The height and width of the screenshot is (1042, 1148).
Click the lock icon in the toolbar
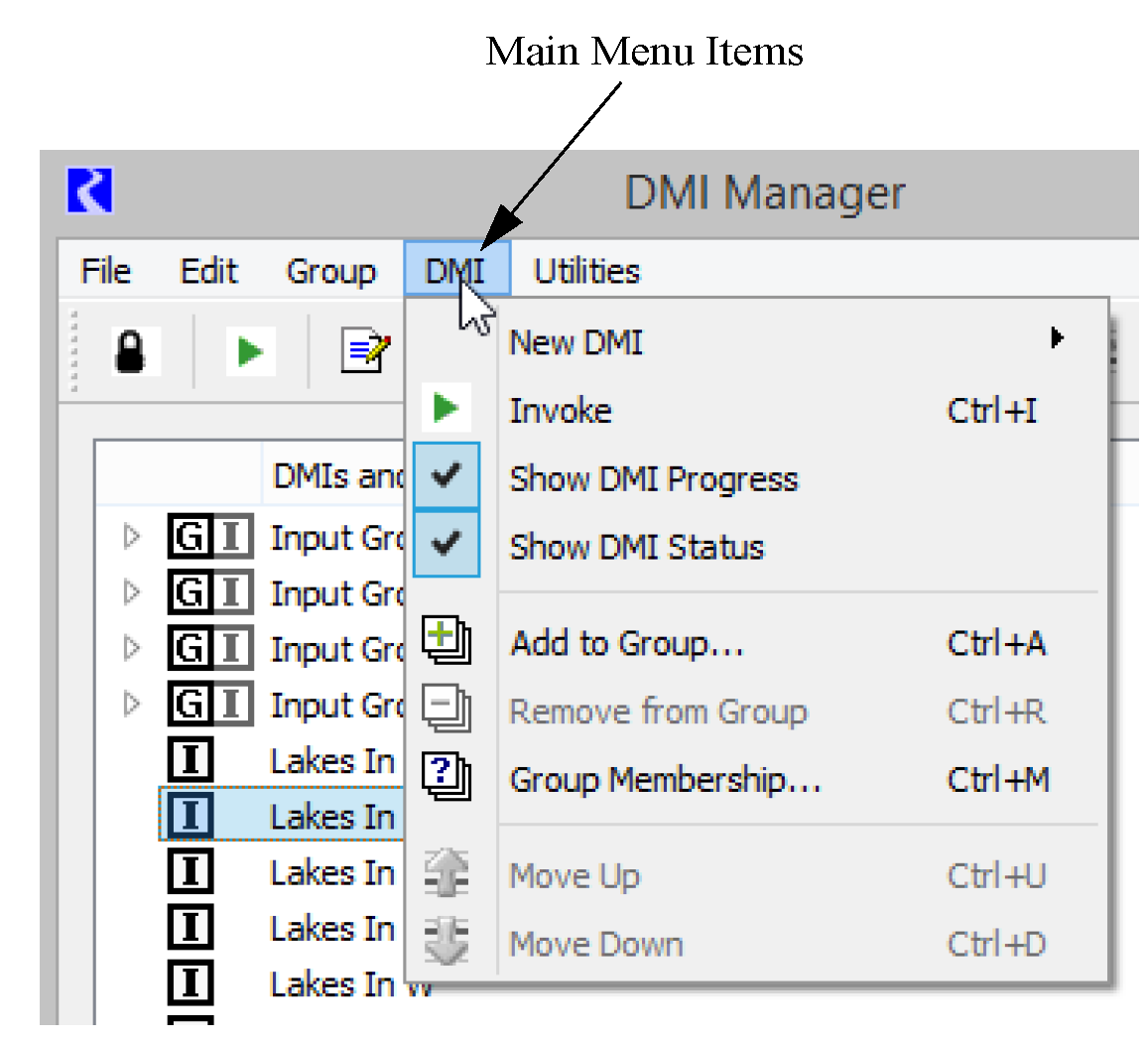coord(131,352)
